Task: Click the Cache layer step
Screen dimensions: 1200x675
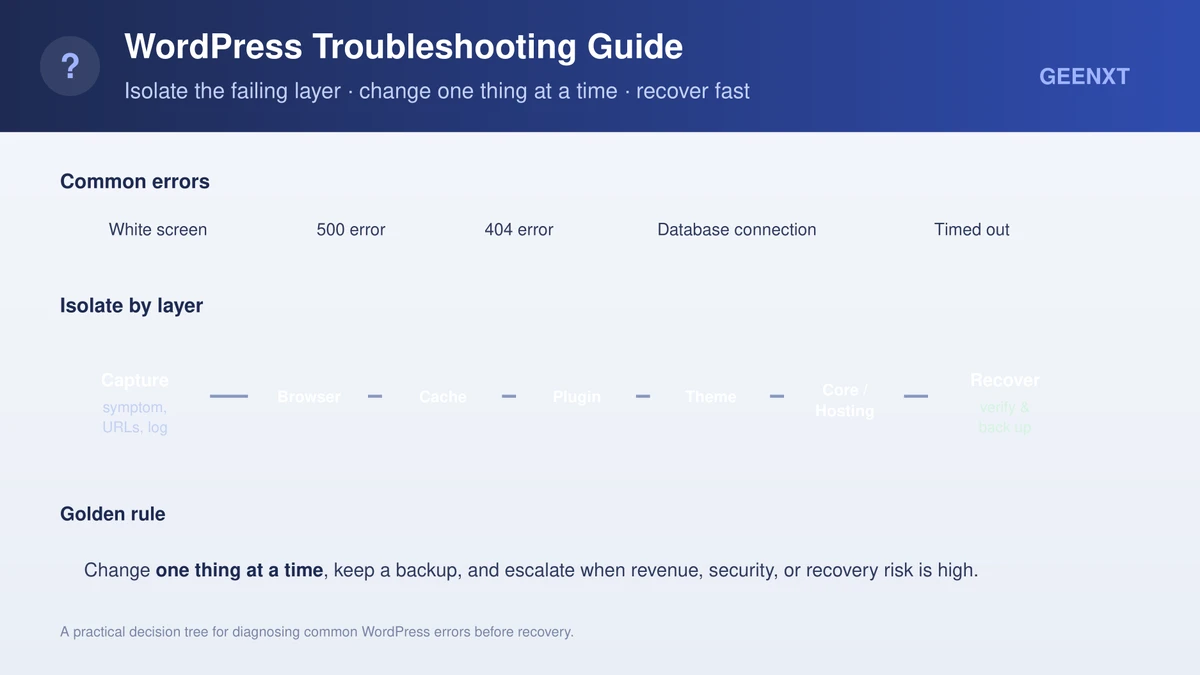Action: click(x=443, y=397)
